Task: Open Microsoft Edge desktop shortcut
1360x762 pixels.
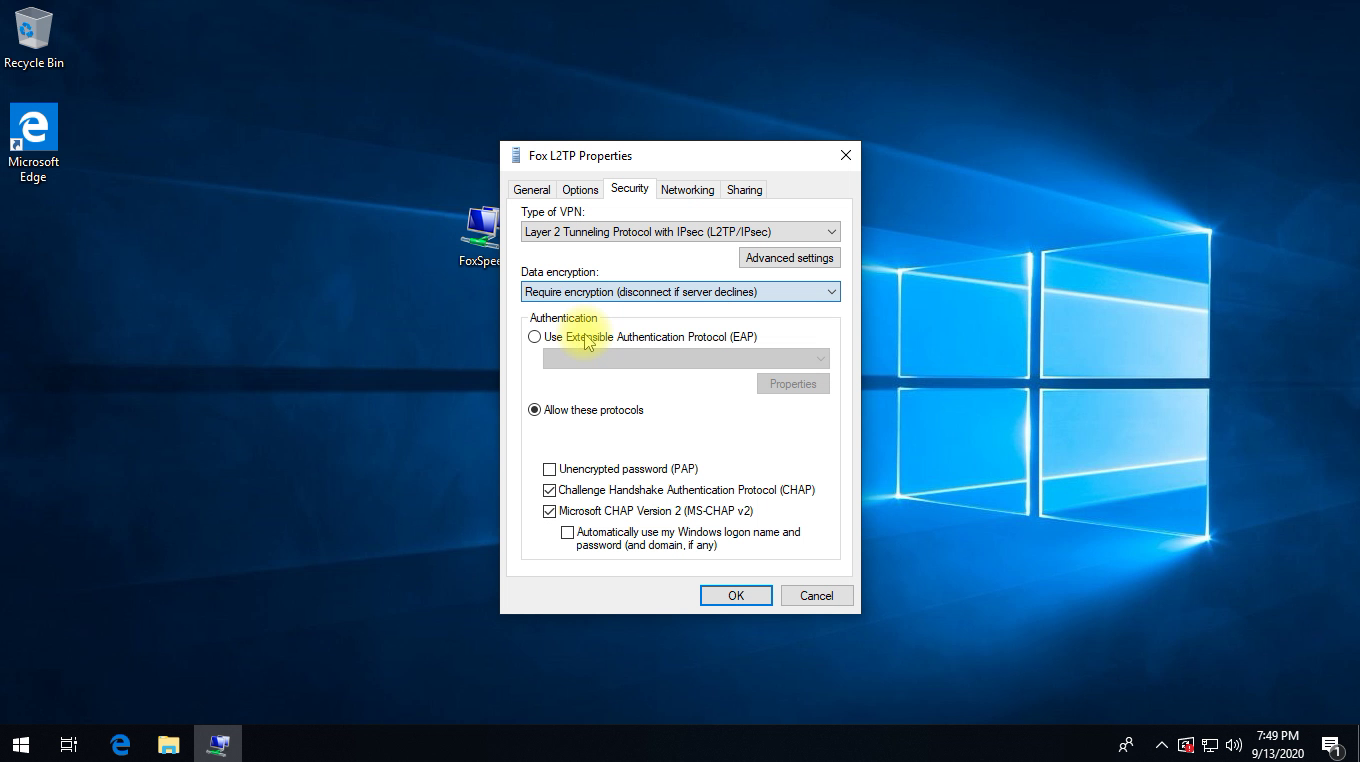Action: click(33, 142)
